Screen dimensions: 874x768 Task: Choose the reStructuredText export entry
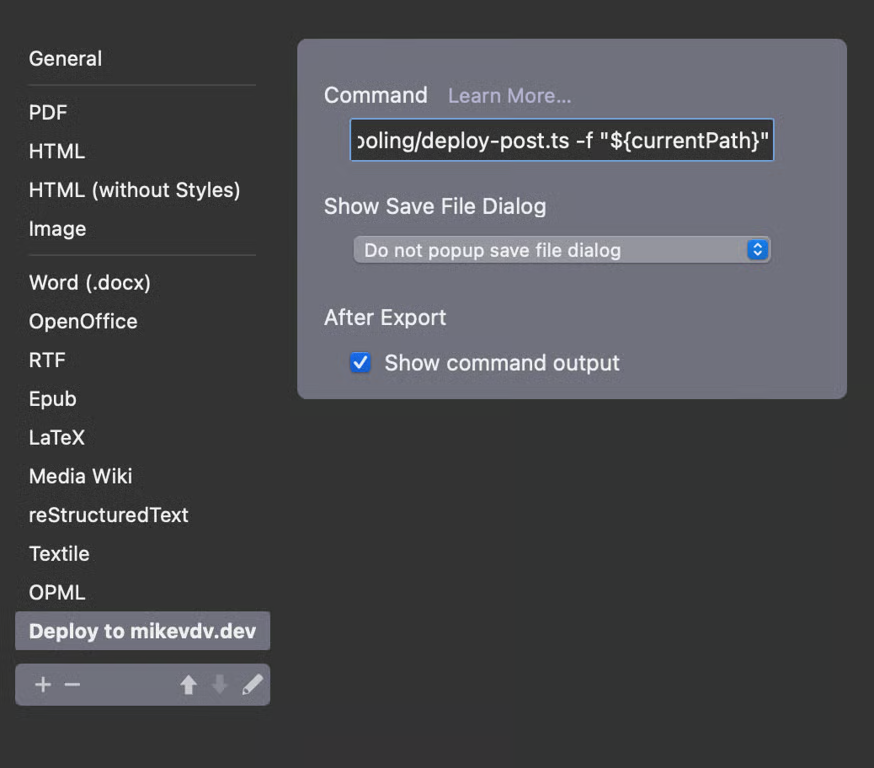tap(109, 515)
